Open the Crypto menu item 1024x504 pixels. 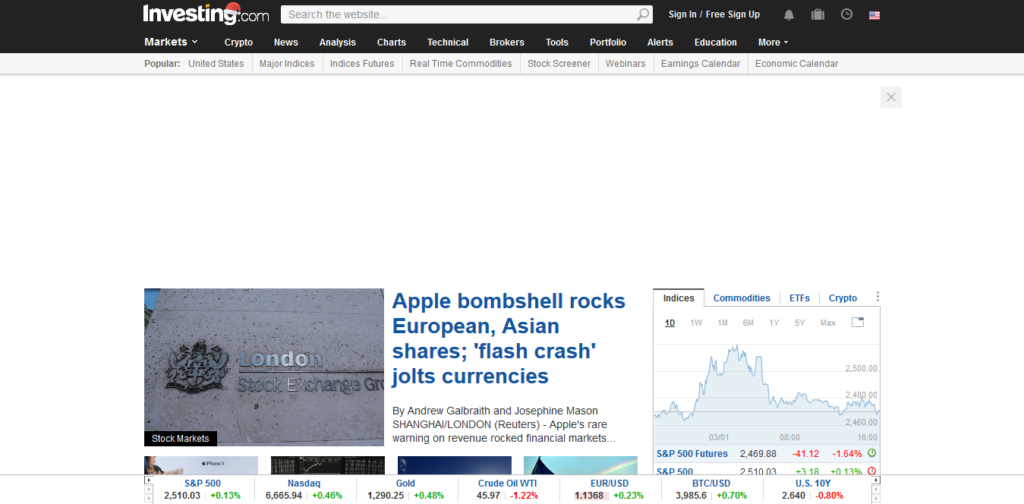(x=238, y=42)
